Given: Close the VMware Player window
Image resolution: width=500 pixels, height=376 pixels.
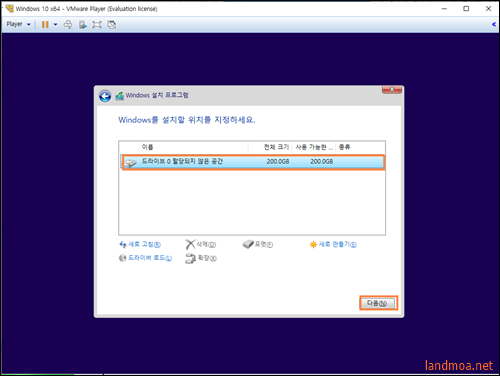Looking at the screenshot, I should [488, 9].
